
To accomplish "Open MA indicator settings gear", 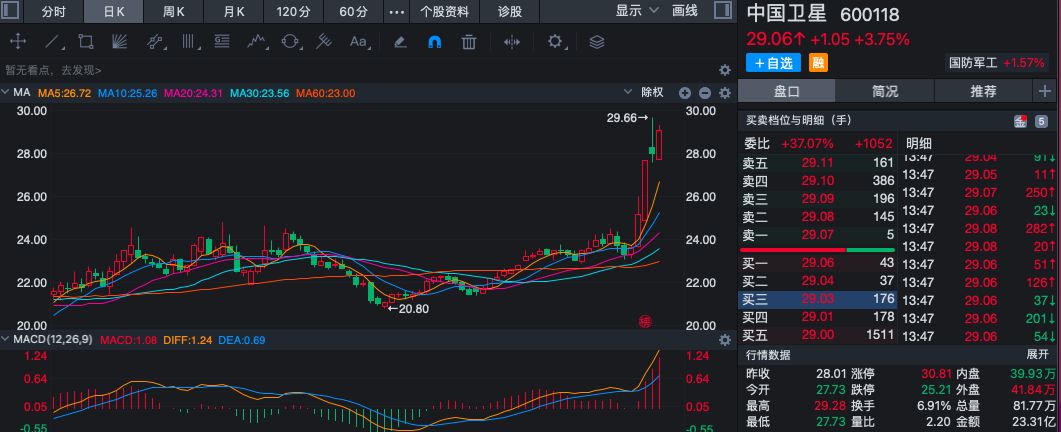I will (x=725, y=93).
